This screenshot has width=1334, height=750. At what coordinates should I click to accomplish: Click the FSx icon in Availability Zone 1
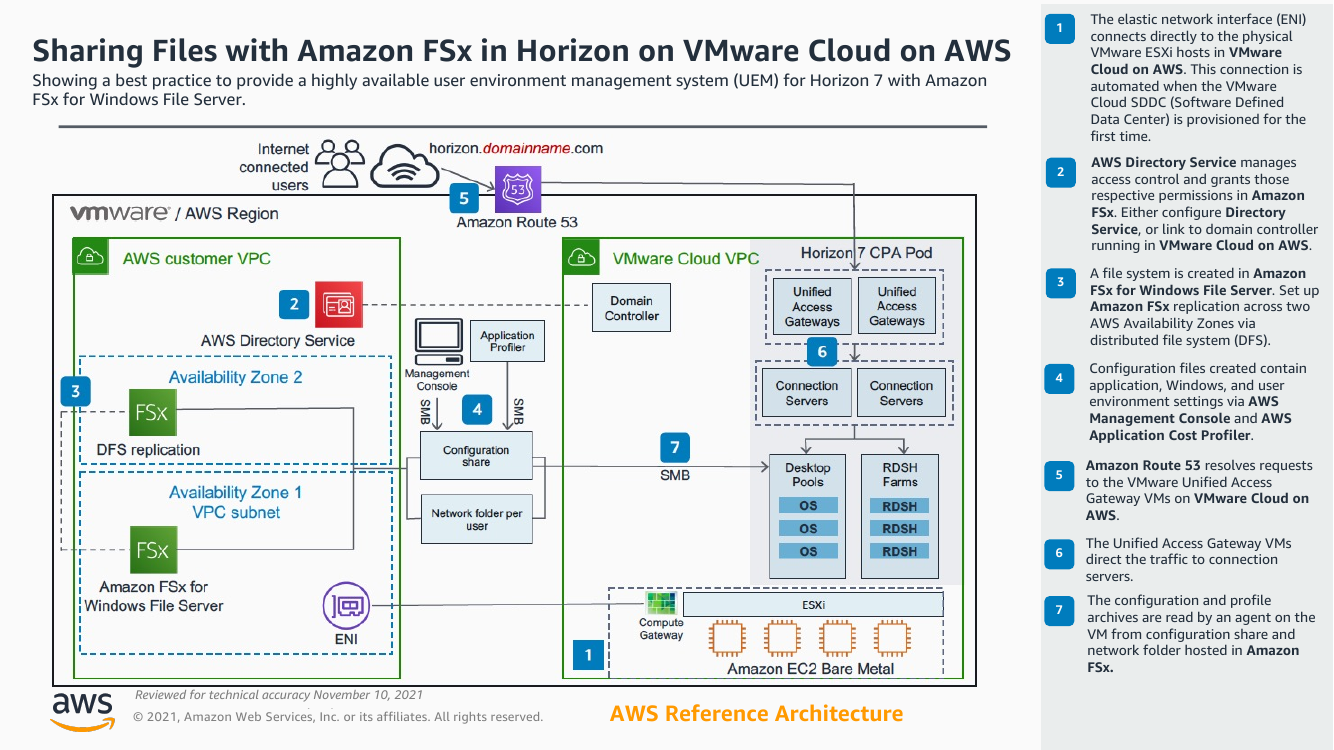[154, 549]
